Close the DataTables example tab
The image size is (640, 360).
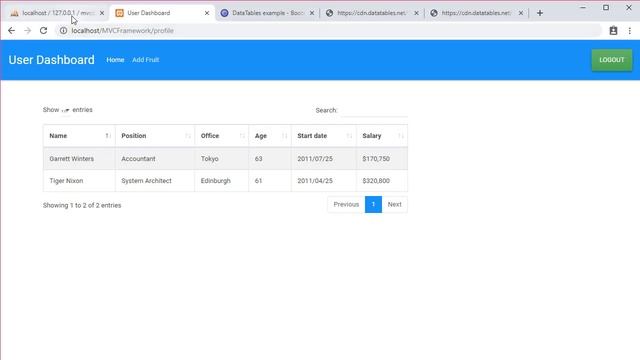tap(312, 13)
